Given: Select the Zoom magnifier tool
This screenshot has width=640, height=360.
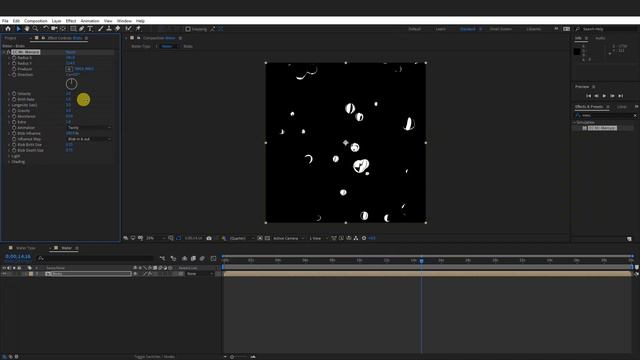Looking at the screenshot, I should coord(36,29).
